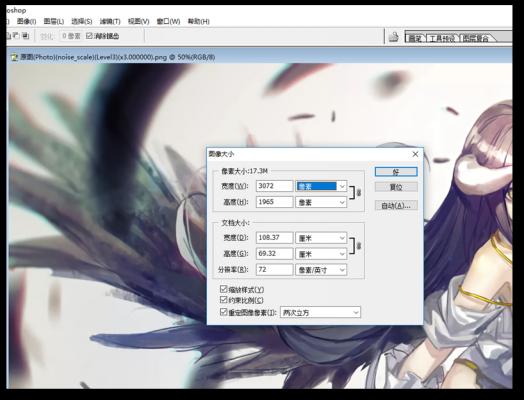
Task: Open the document height unit dropdown 厘米
Action: [x=321, y=254]
